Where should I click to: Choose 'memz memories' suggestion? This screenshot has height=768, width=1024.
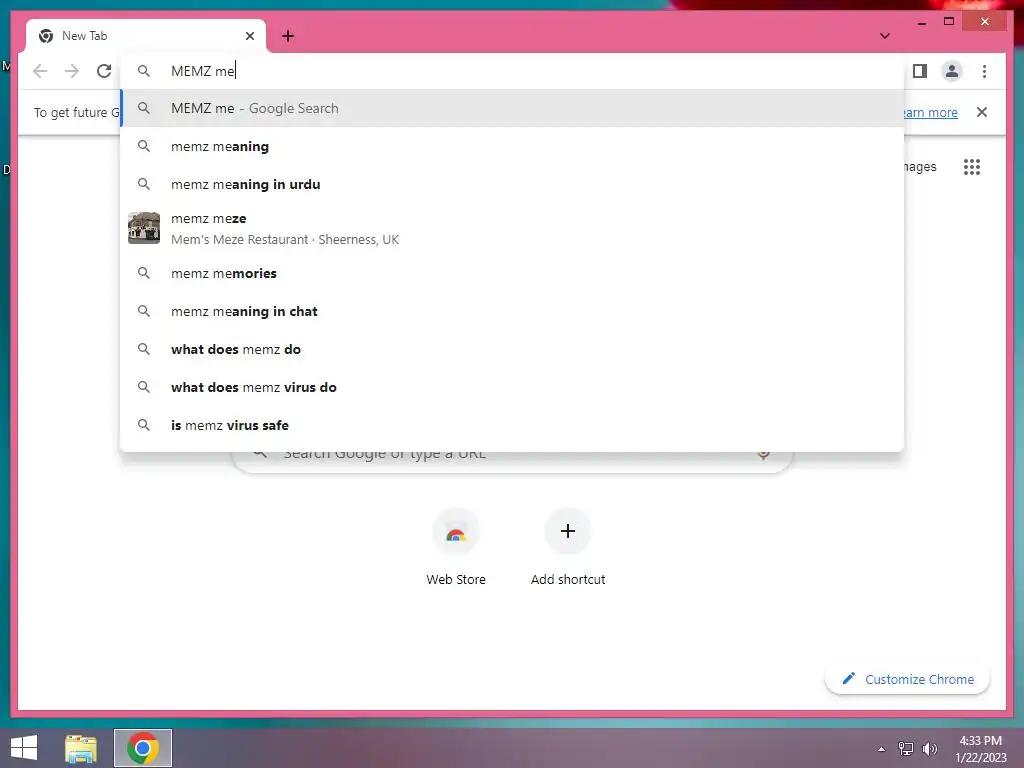[x=512, y=274]
